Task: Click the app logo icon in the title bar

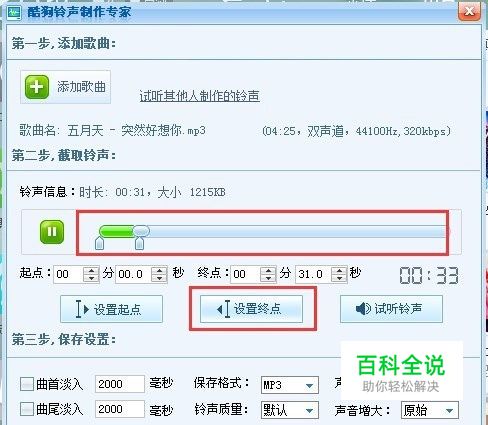Action: 14,13
